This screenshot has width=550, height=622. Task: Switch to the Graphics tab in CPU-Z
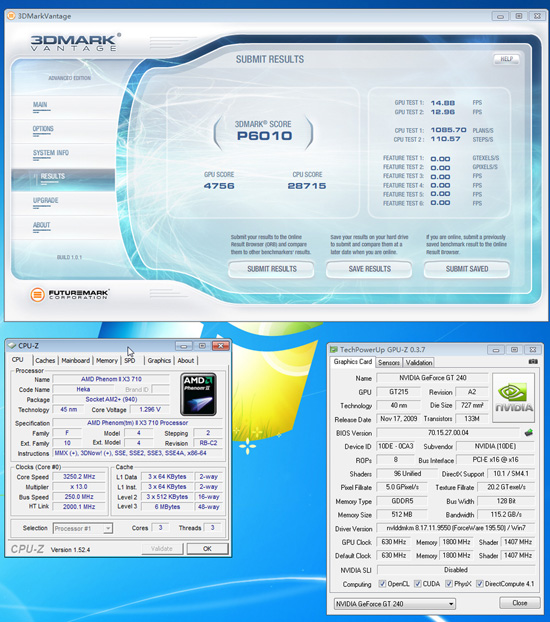159,360
